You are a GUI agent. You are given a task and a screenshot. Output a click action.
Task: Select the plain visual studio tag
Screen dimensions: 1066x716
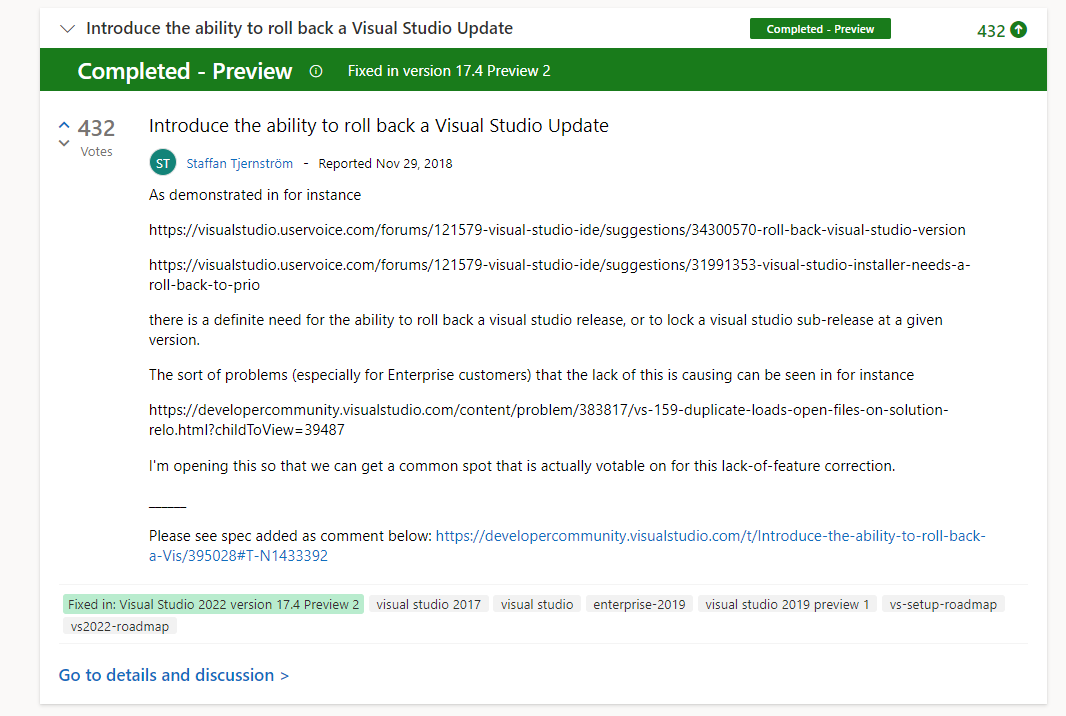(x=537, y=604)
